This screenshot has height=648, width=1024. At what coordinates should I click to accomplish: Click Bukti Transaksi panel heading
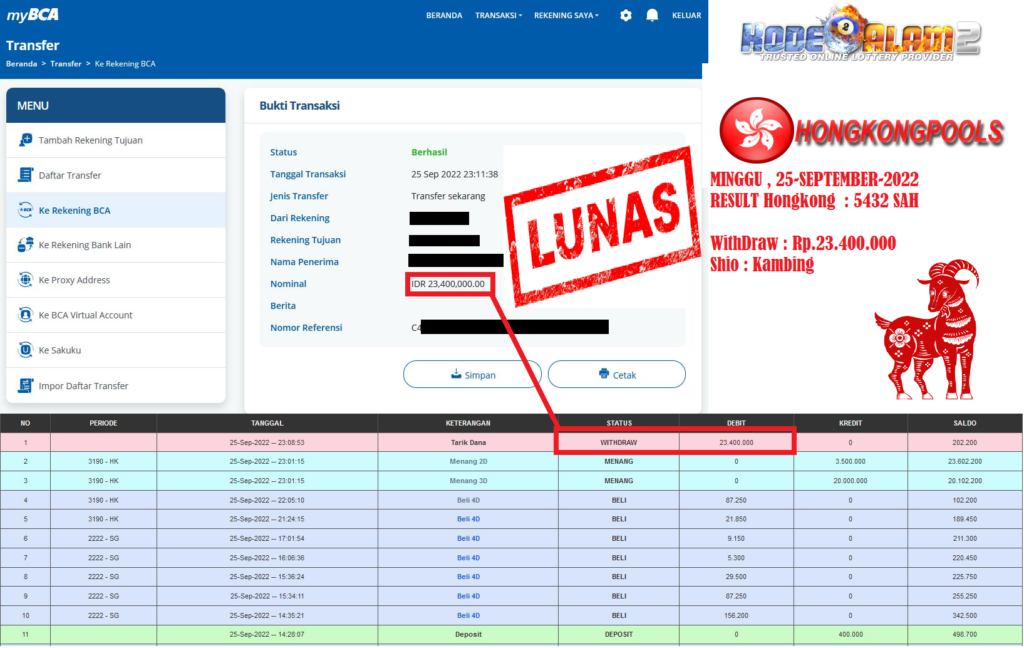click(x=300, y=106)
